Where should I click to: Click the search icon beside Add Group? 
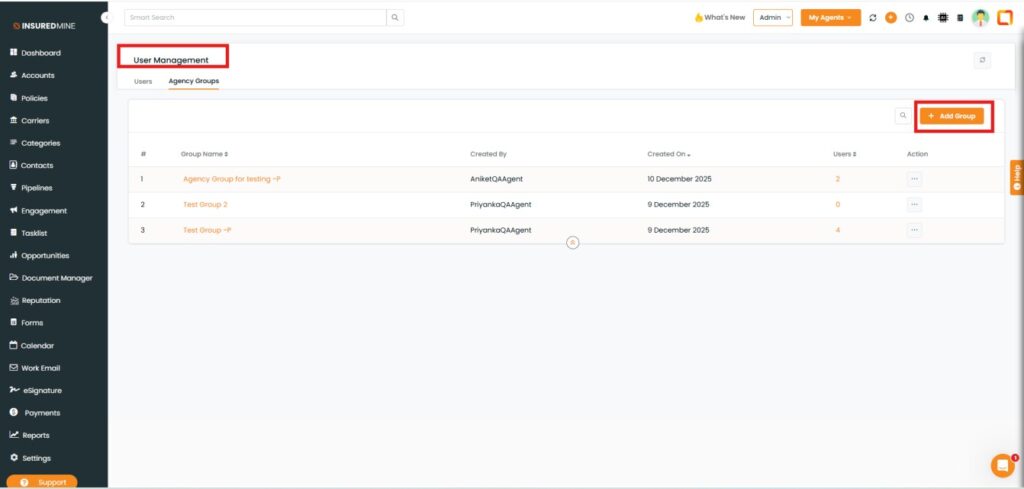(902, 116)
